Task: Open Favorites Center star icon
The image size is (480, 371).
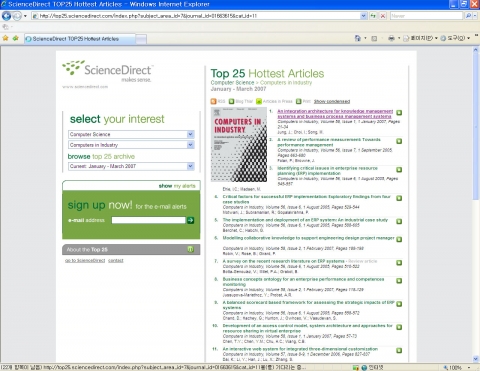Action: (x=6, y=38)
